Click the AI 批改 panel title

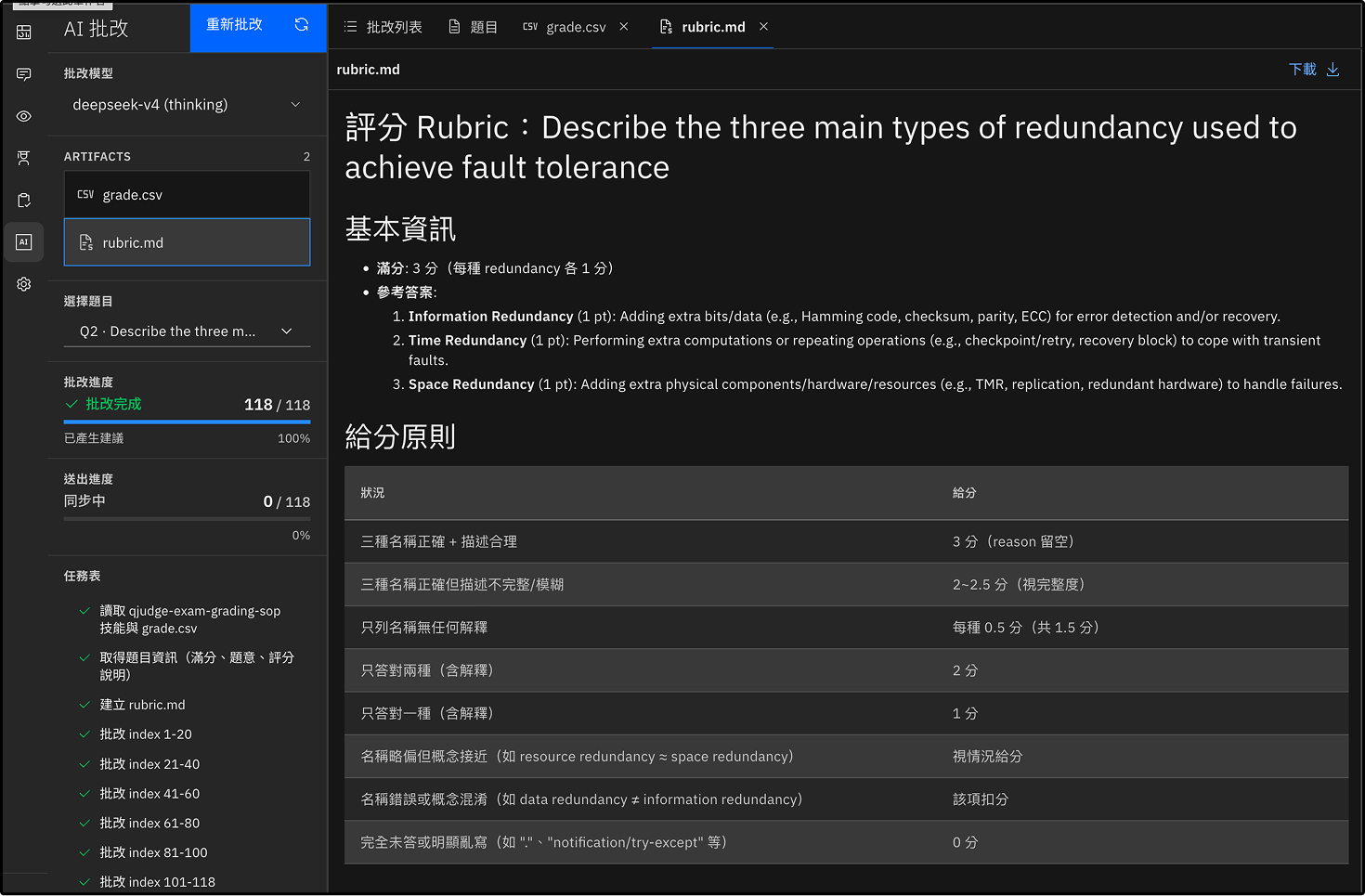[96, 29]
